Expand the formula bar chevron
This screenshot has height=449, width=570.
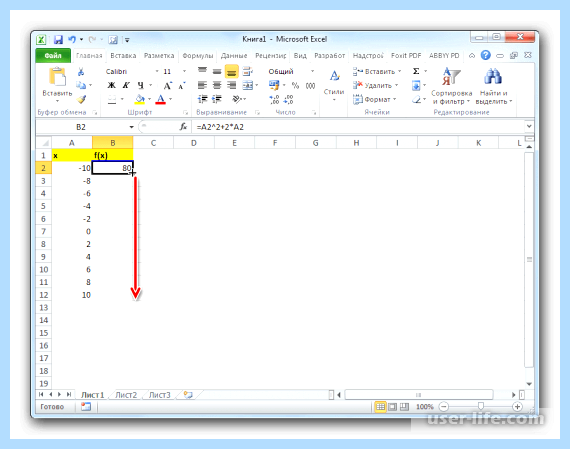pos(529,126)
